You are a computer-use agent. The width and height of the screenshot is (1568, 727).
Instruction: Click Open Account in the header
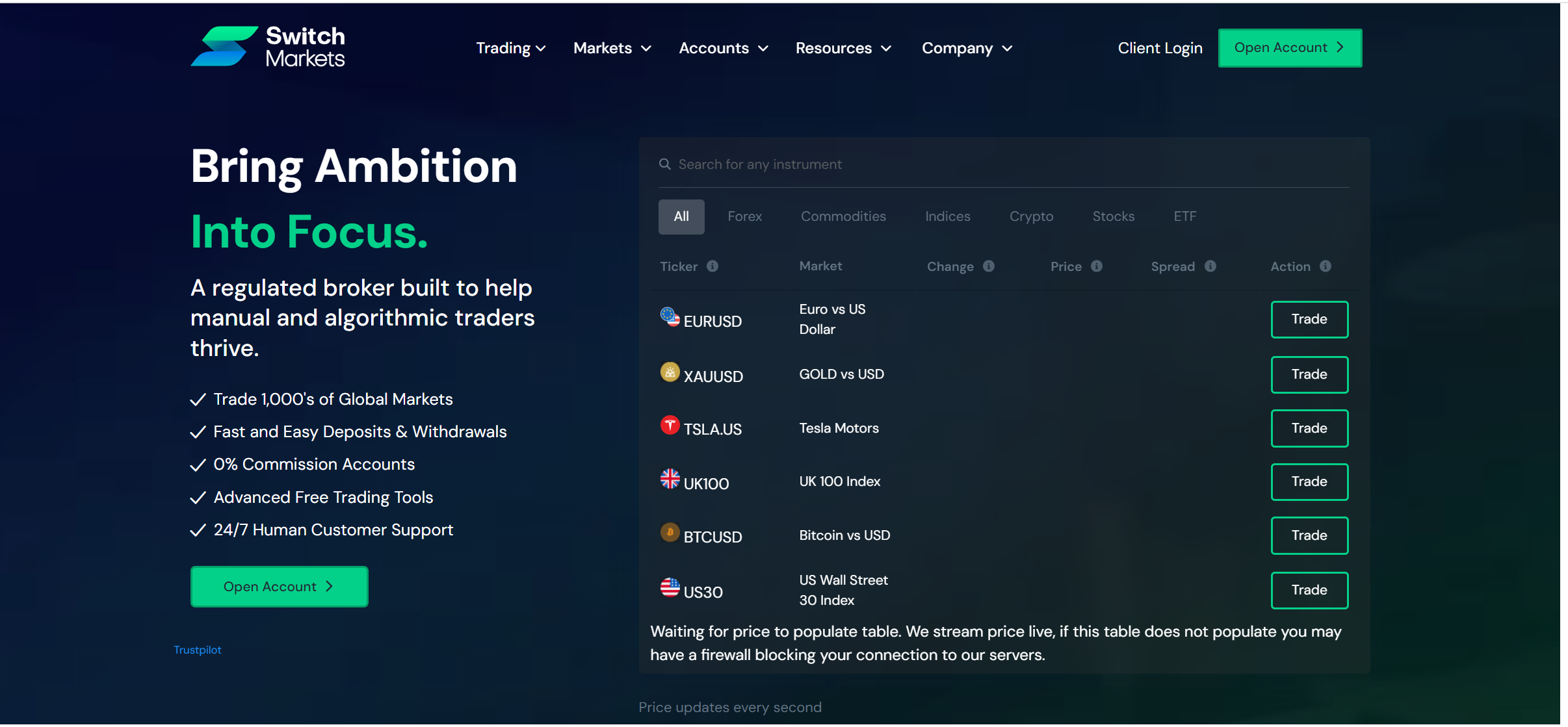coord(1290,48)
